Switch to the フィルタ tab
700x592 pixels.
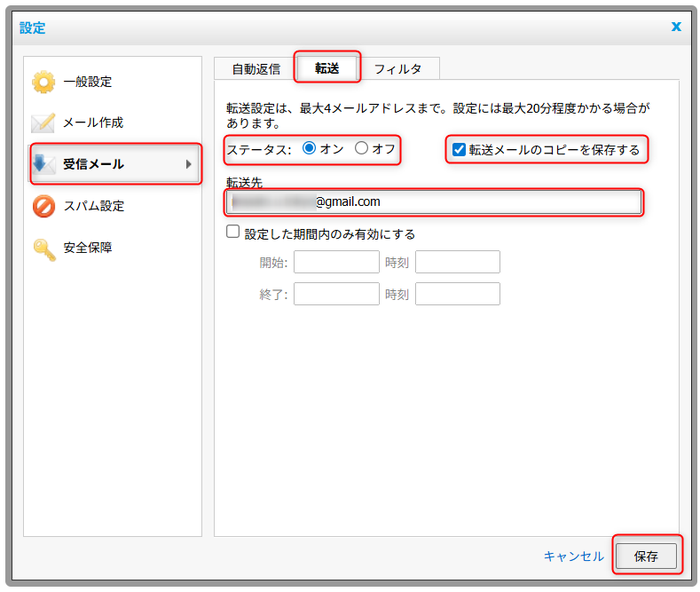[x=398, y=69]
